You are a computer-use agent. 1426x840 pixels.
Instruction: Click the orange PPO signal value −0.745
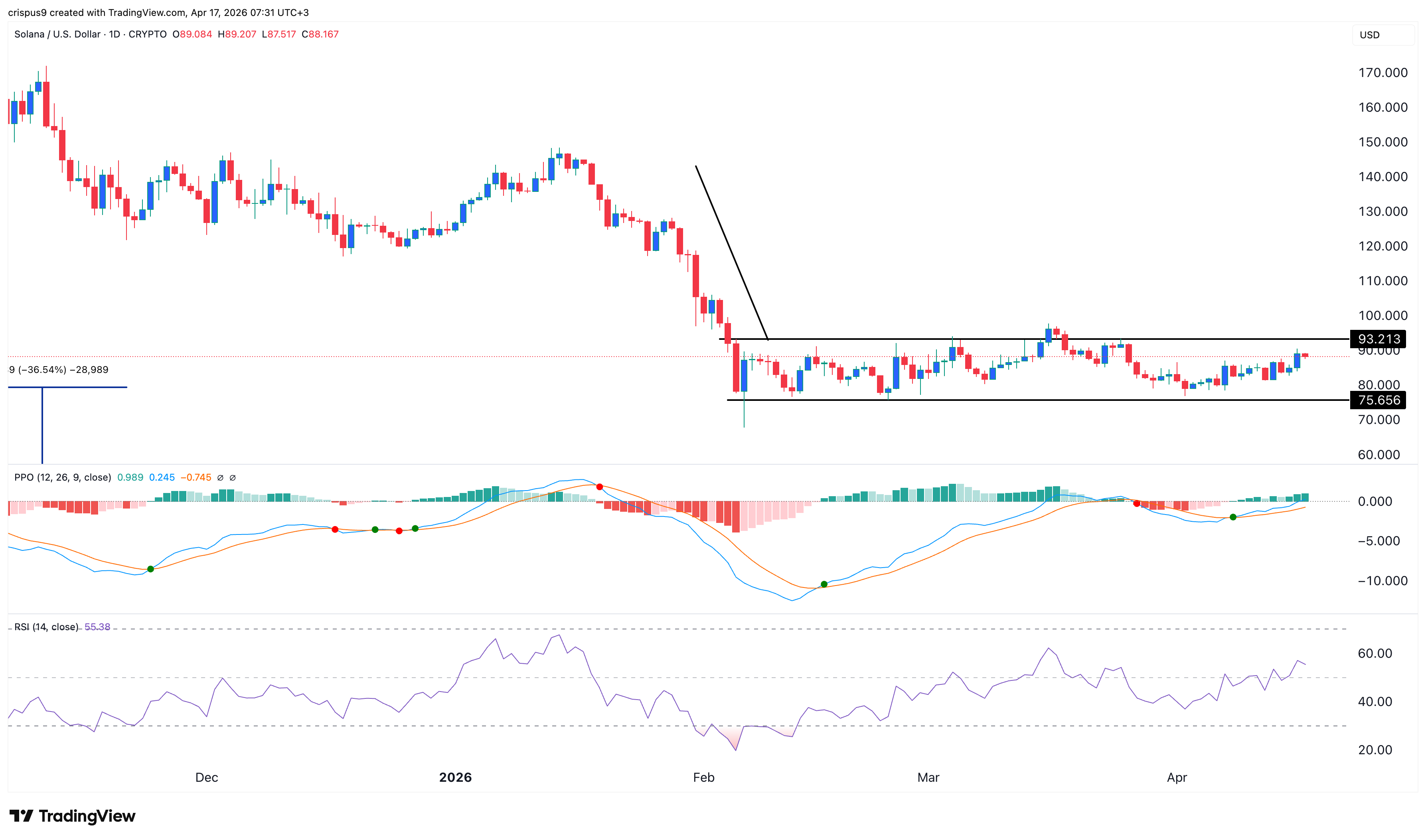tap(195, 477)
